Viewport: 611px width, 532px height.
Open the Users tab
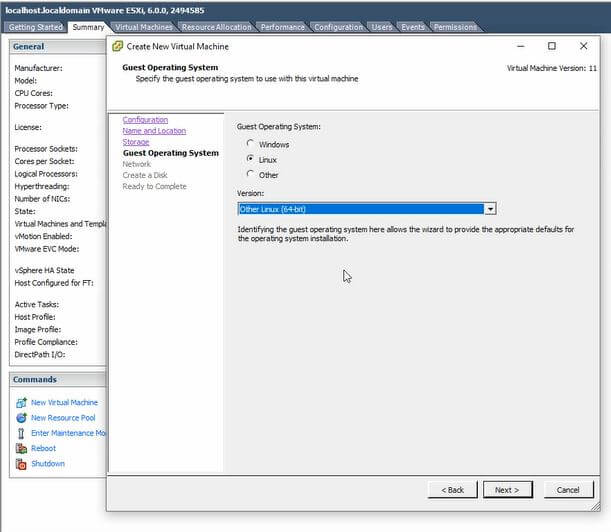click(x=382, y=27)
